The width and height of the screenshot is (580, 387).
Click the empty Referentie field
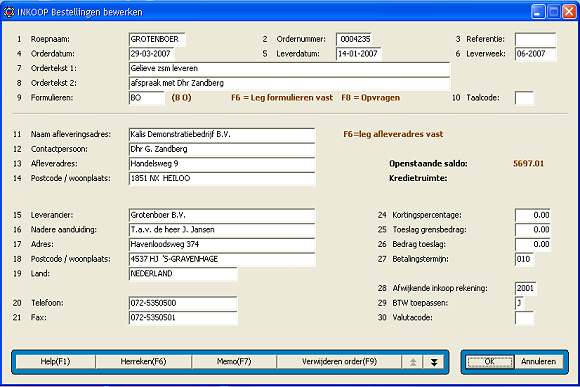pyautogui.click(x=535, y=39)
